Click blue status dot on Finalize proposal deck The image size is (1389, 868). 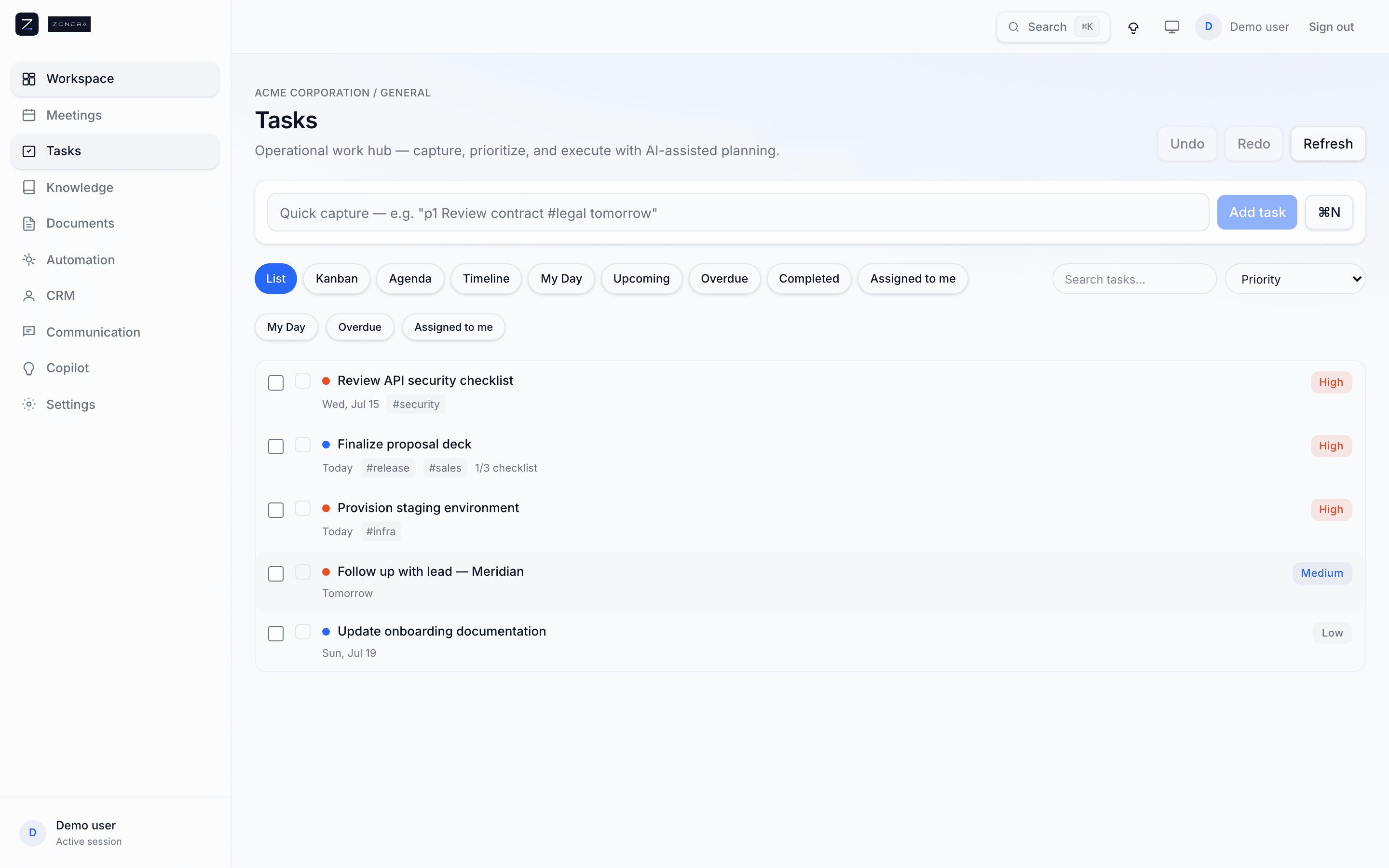(326, 444)
